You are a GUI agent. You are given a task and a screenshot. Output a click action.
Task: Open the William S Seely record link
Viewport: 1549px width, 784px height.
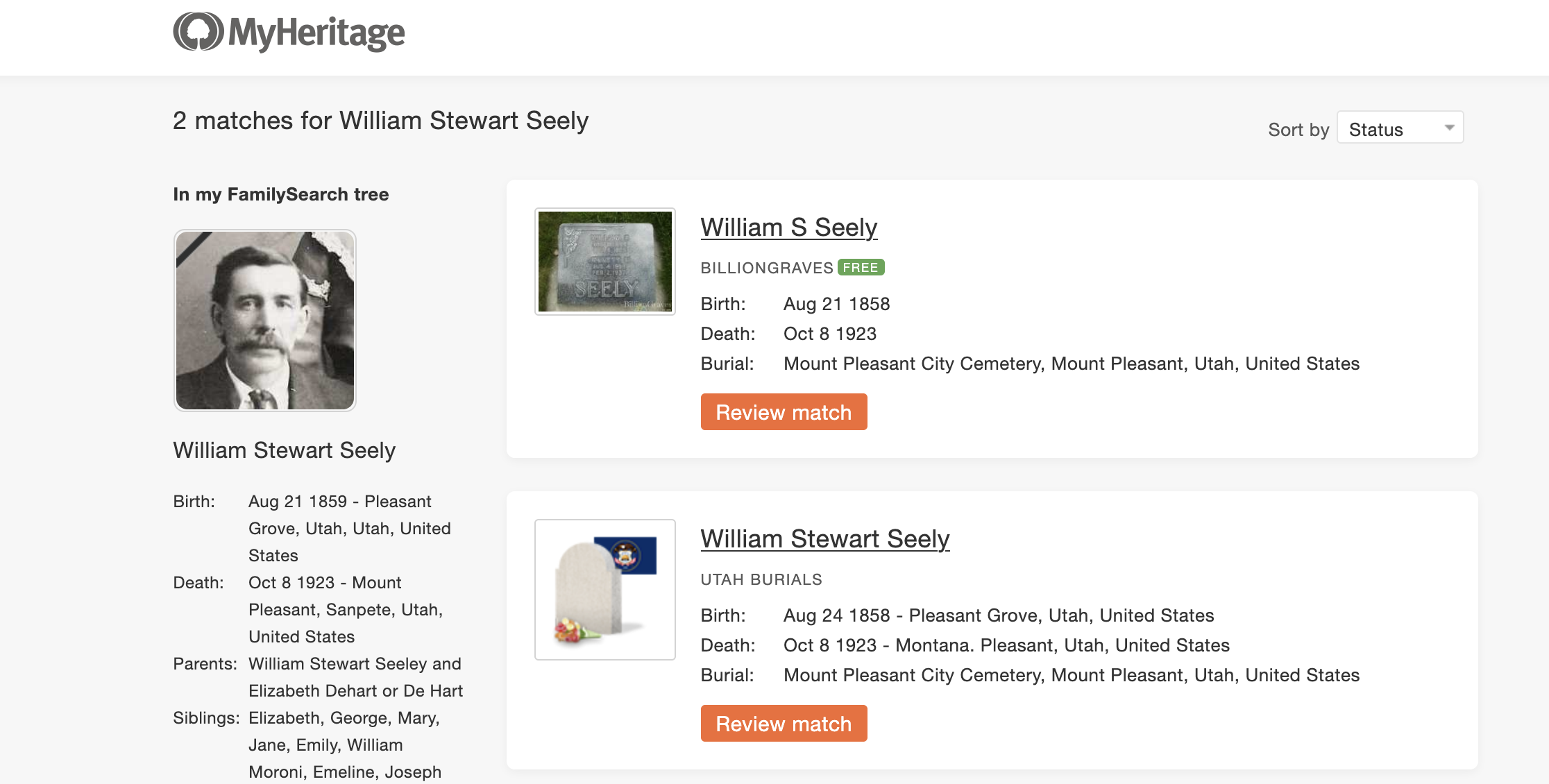coord(788,228)
